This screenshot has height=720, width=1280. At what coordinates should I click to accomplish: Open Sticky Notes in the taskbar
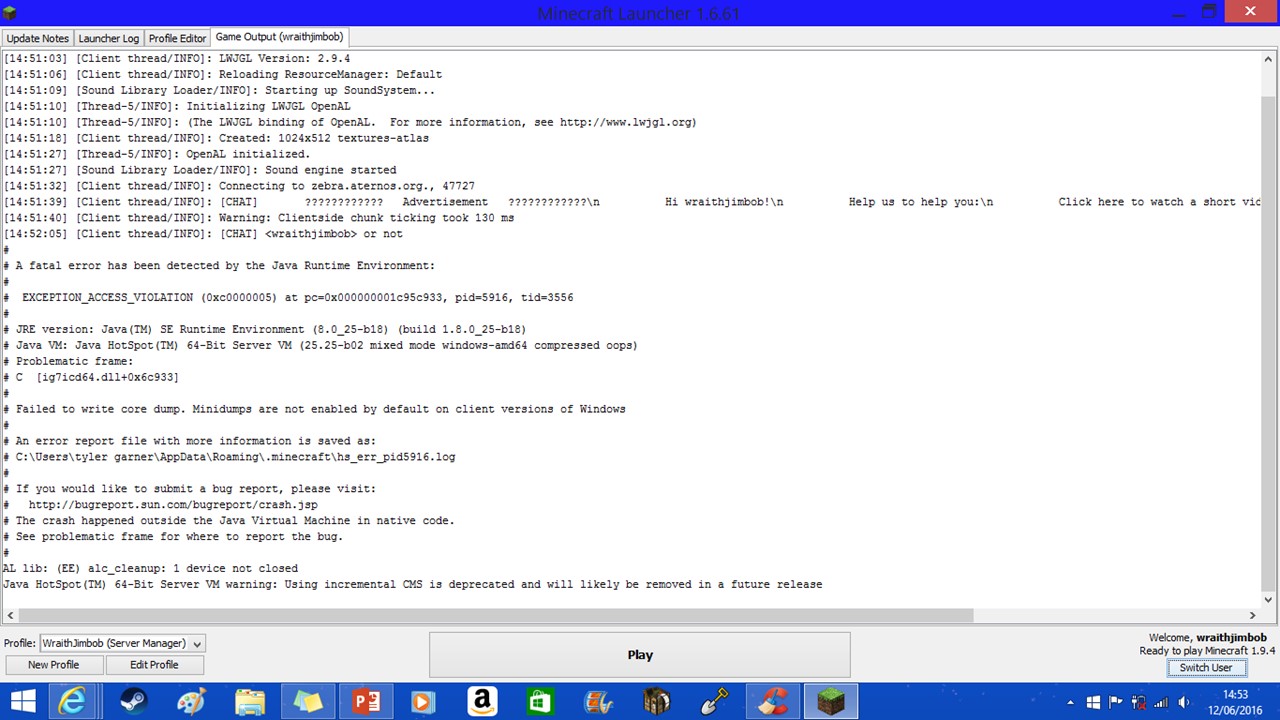[x=308, y=701]
